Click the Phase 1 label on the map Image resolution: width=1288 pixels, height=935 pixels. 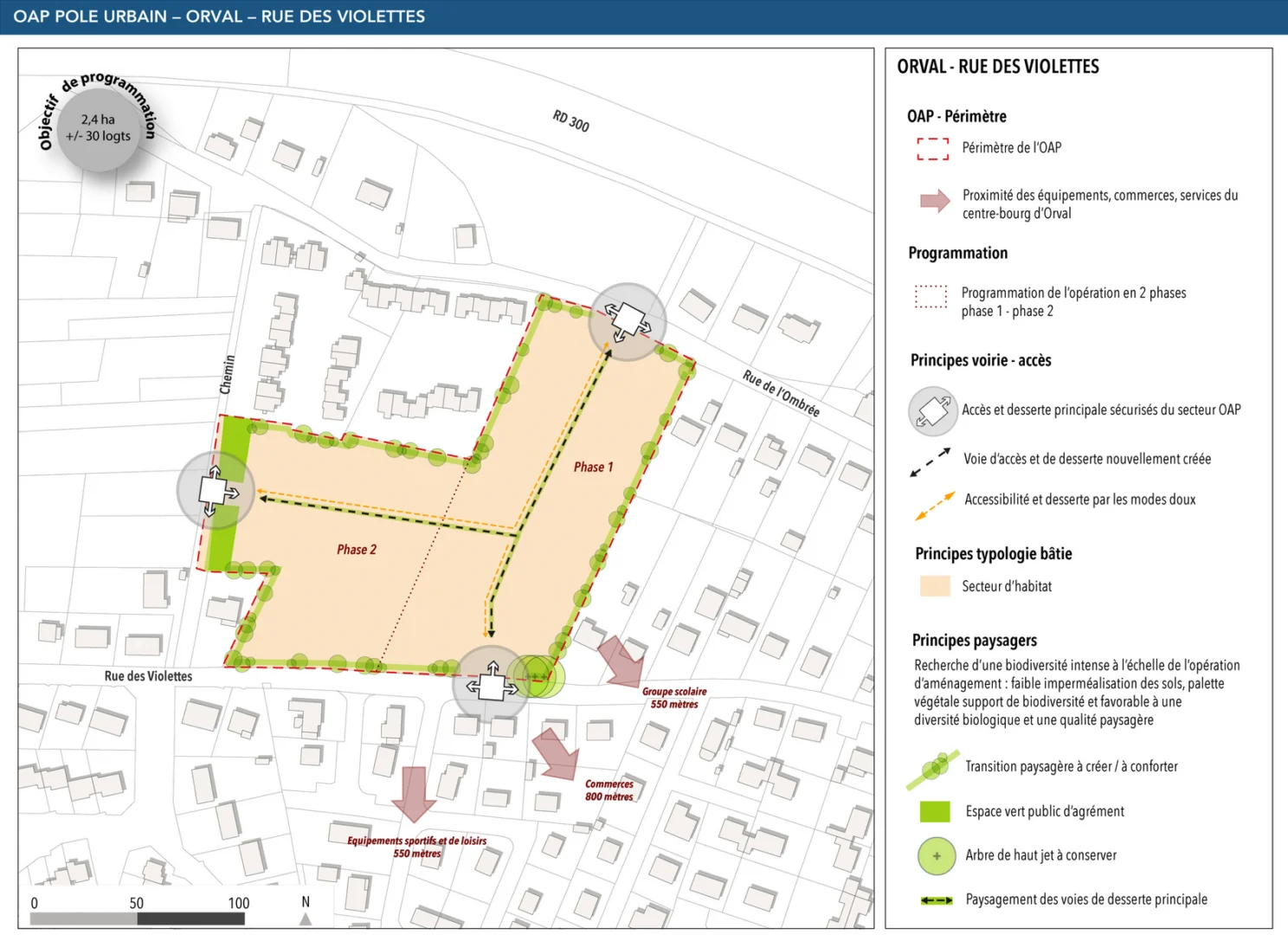click(x=593, y=467)
